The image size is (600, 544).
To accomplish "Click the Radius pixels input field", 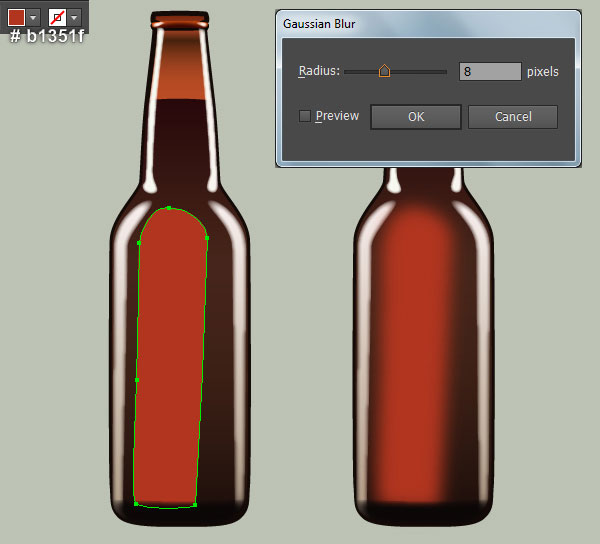I will (x=490, y=72).
